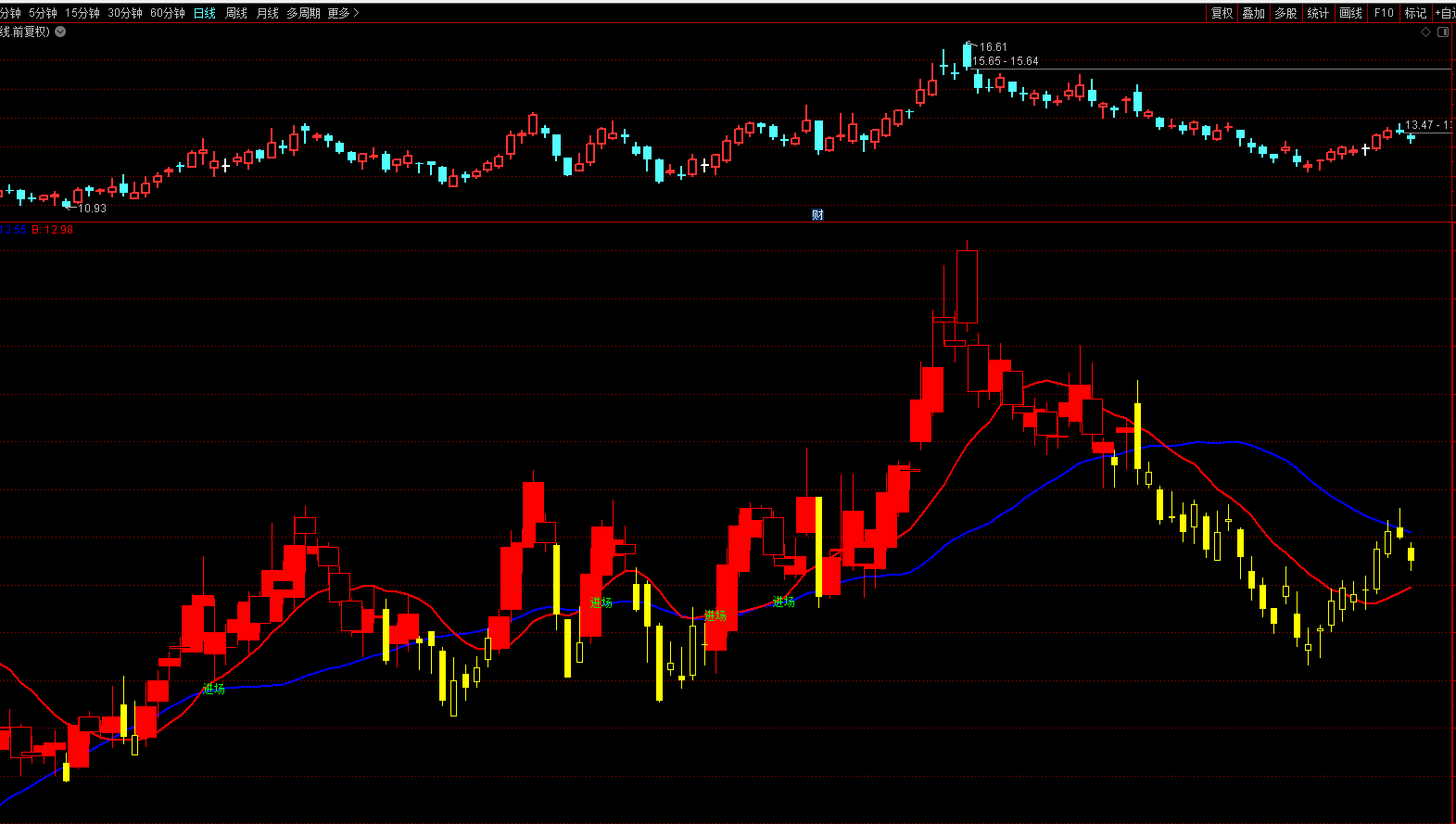
Task: Switch to the 5分钟 period tab
Action: coord(43,13)
